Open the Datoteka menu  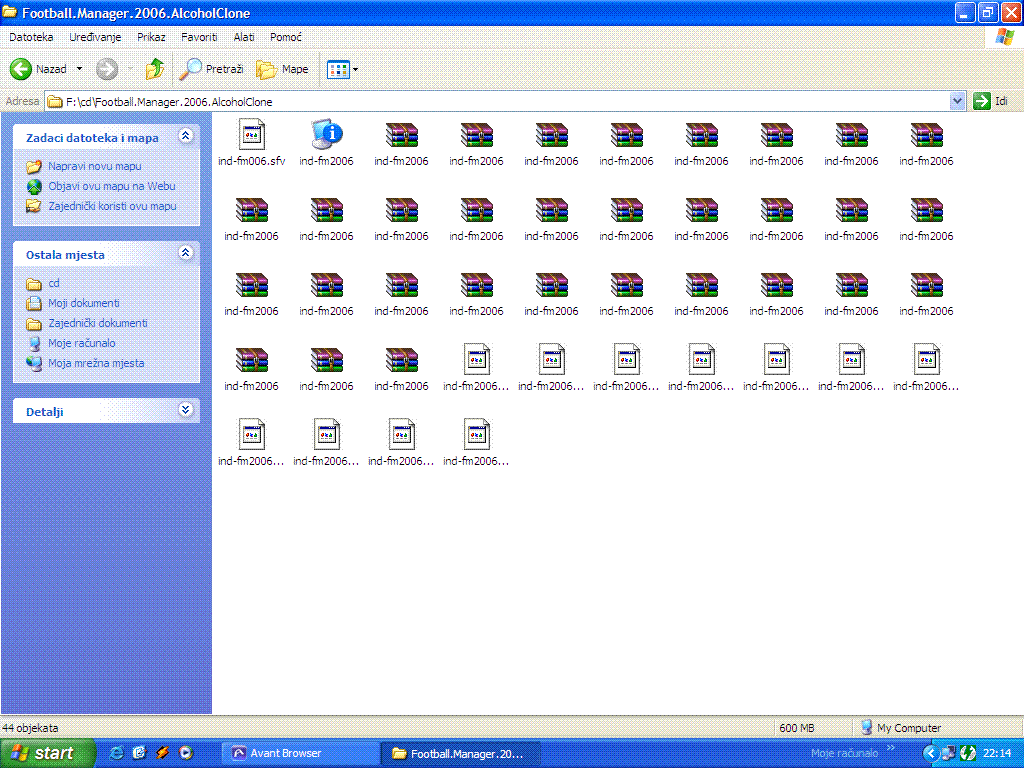click(31, 37)
